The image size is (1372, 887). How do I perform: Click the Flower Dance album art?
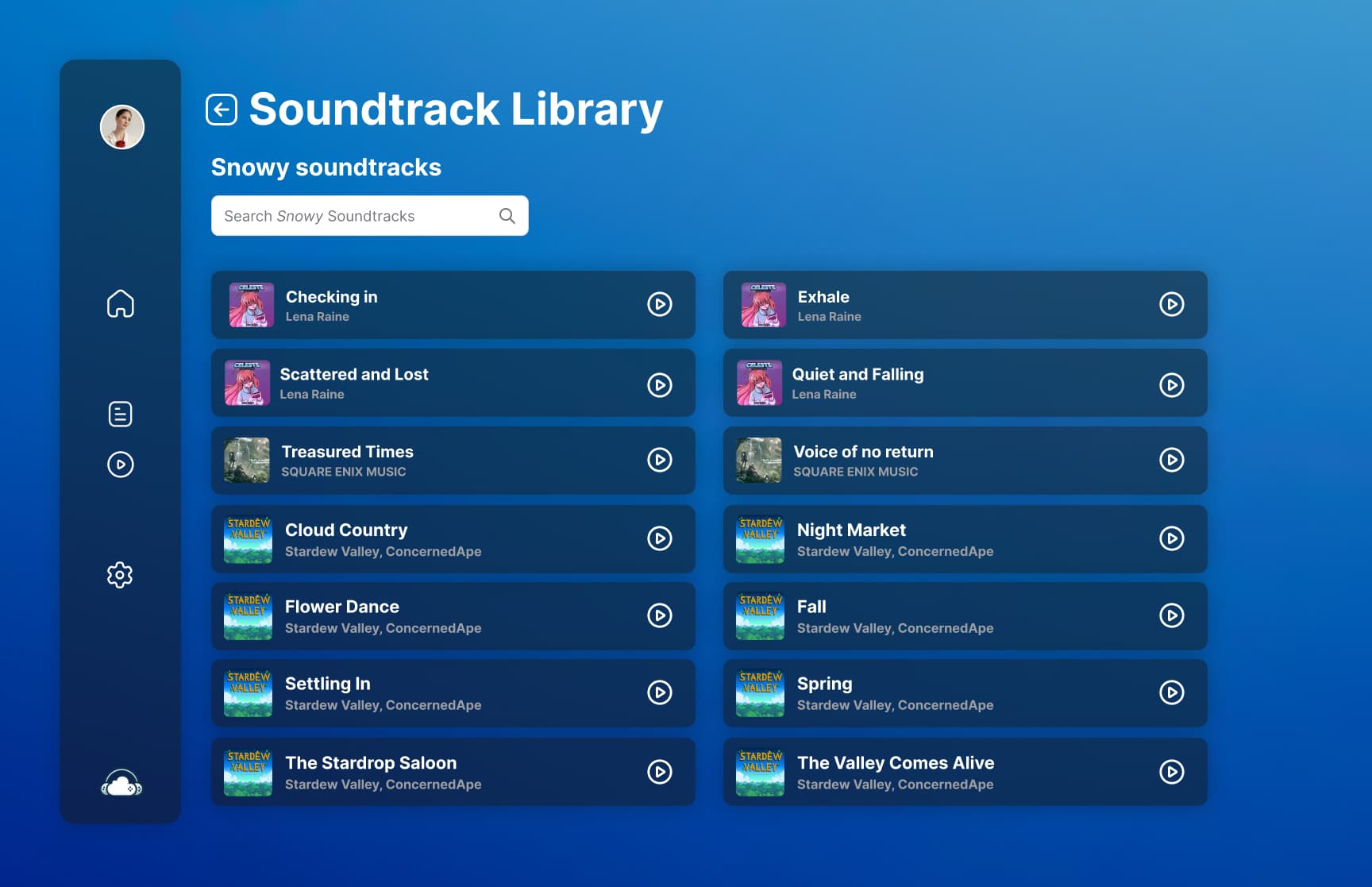coord(248,616)
